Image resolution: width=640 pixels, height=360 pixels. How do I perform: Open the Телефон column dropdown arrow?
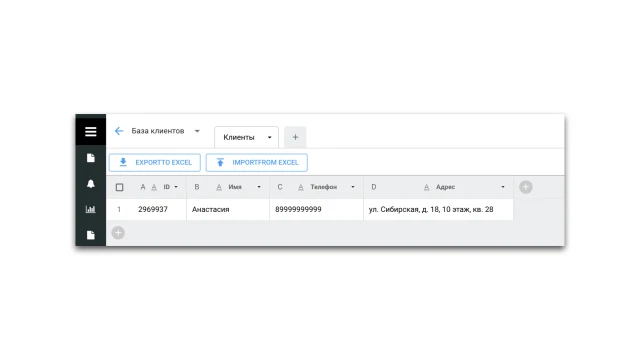coord(353,187)
